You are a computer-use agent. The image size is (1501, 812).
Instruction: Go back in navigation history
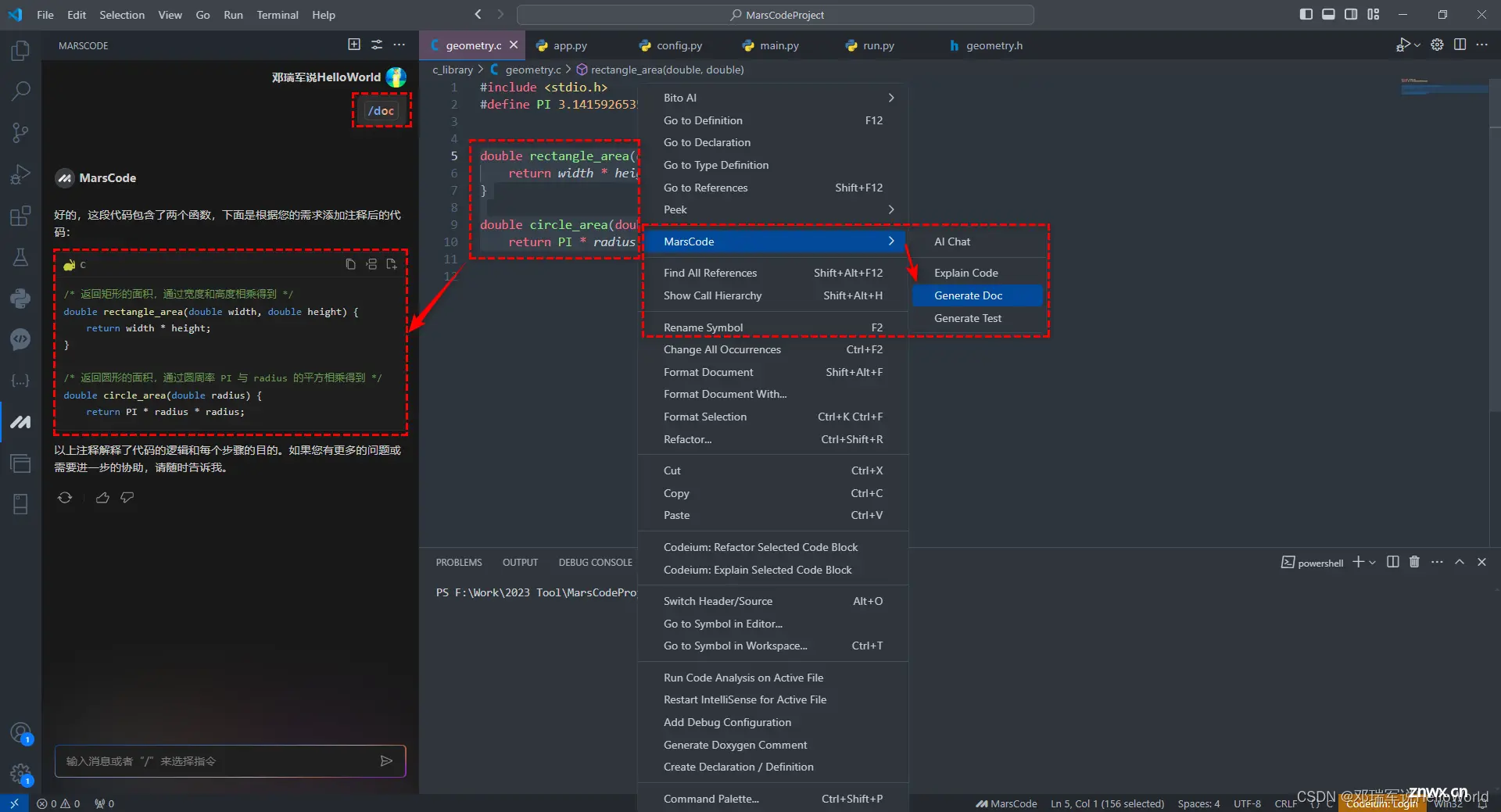[478, 14]
